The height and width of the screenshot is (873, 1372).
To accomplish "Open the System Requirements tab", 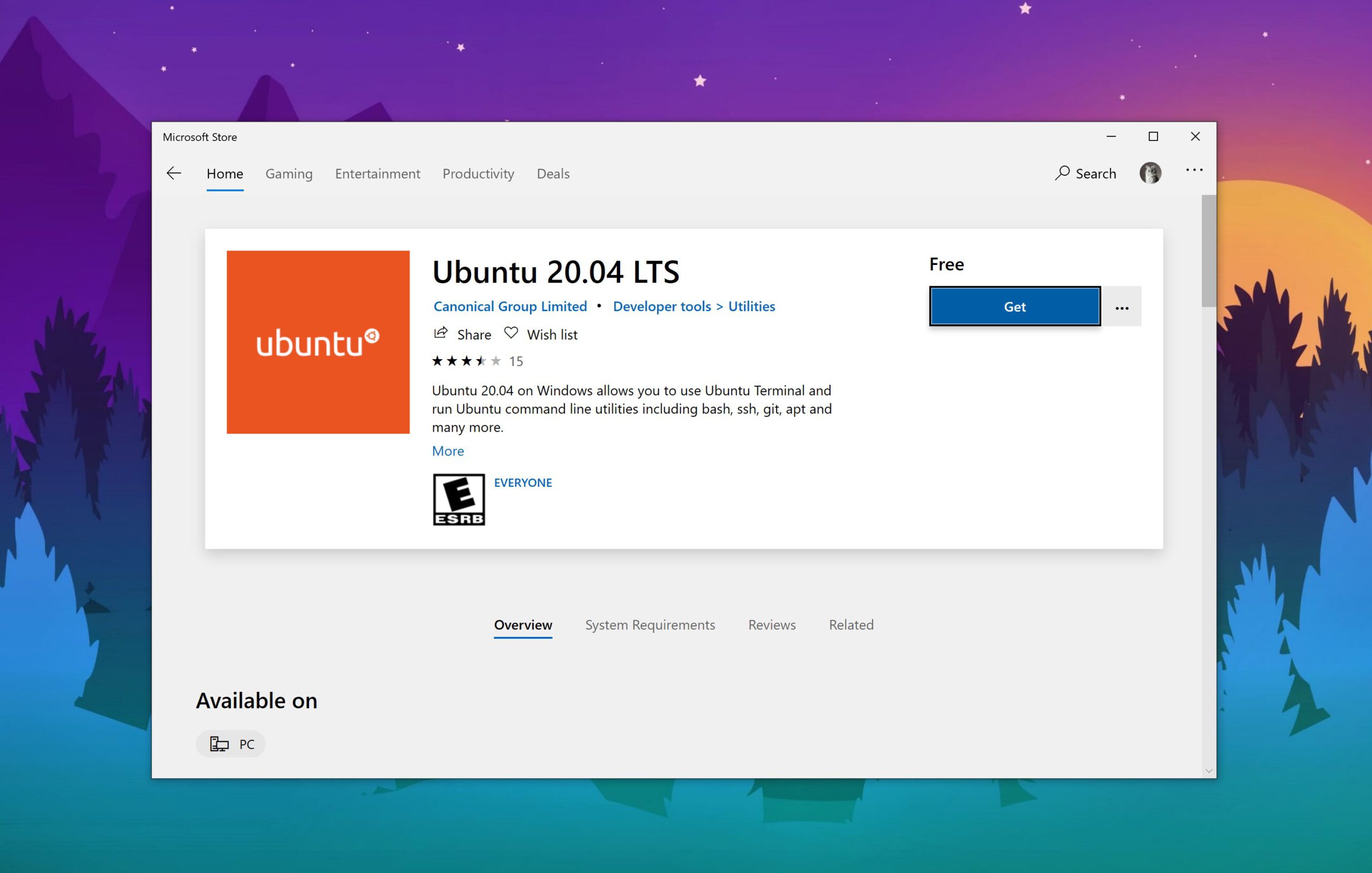I will (x=650, y=625).
